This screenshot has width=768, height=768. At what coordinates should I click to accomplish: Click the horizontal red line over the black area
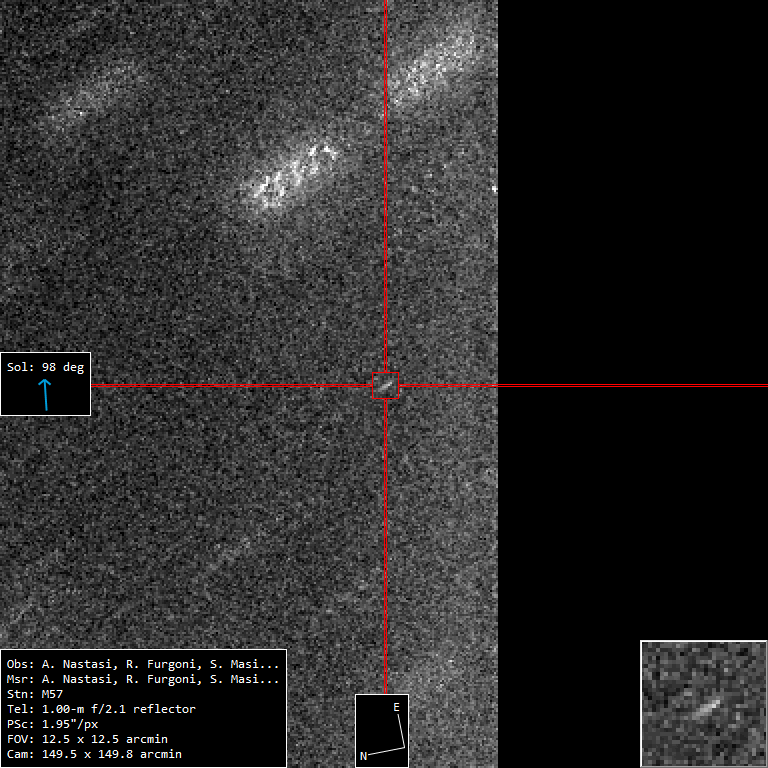[x=630, y=385]
